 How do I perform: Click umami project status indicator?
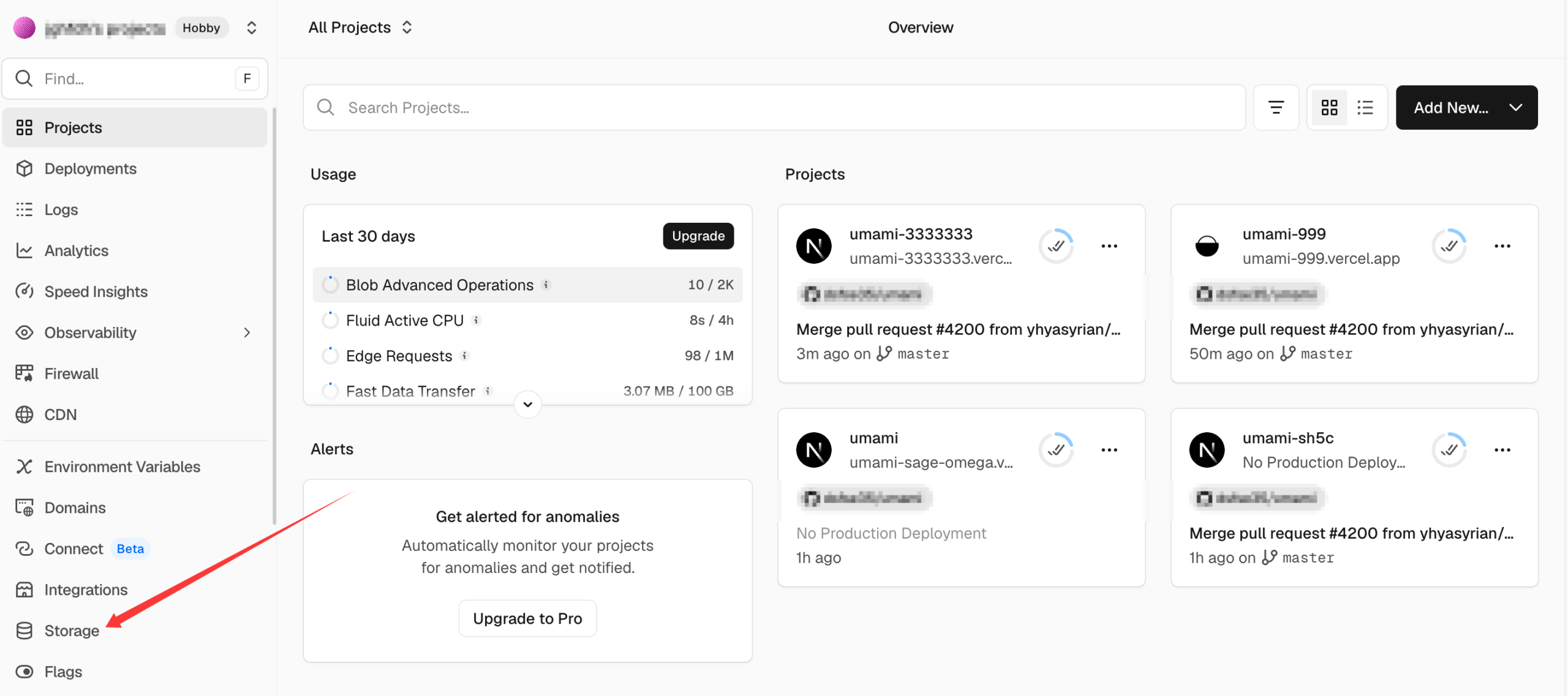click(x=1056, y=450)
